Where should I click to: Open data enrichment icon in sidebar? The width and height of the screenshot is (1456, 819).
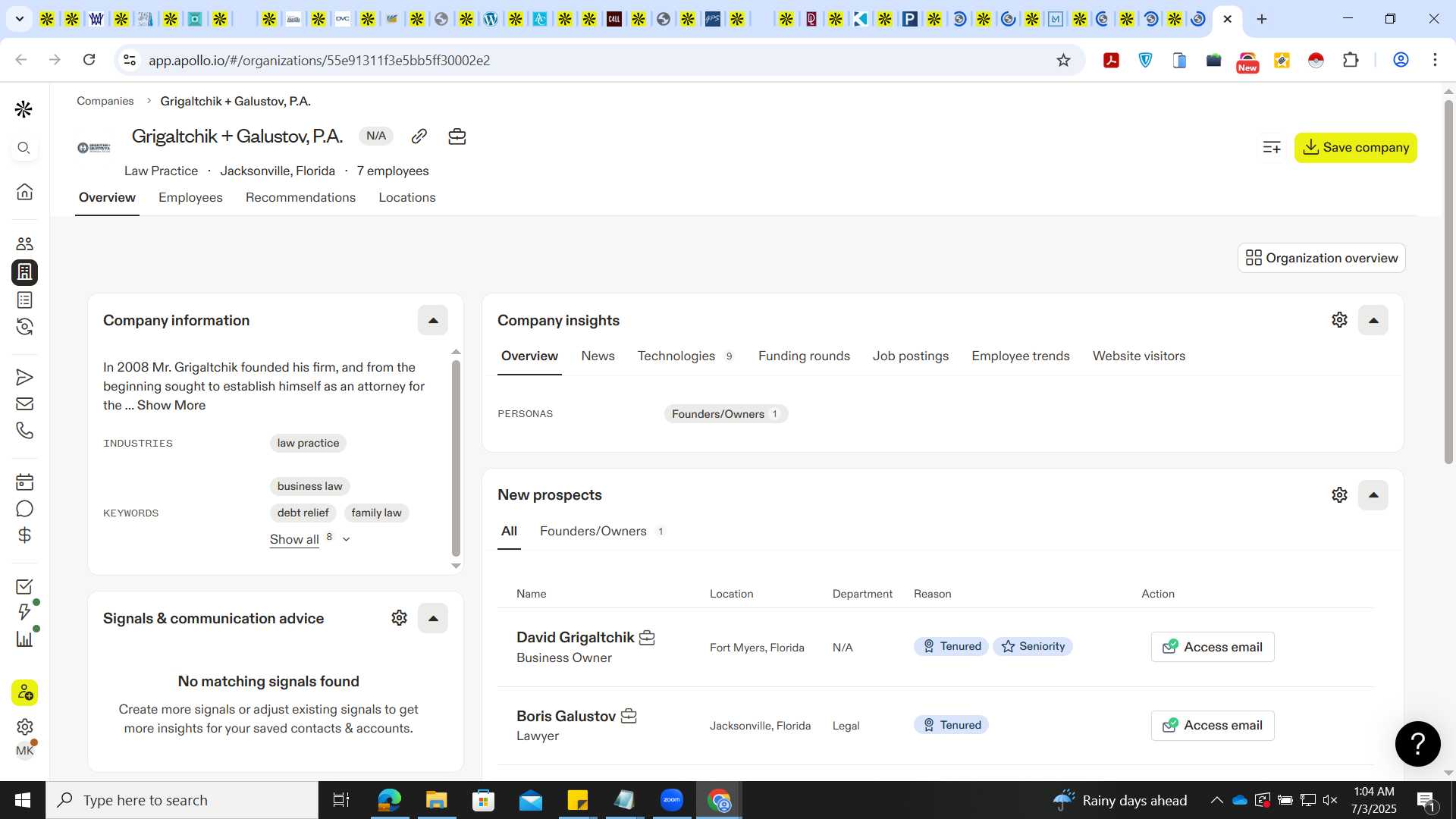click(24, 327)
